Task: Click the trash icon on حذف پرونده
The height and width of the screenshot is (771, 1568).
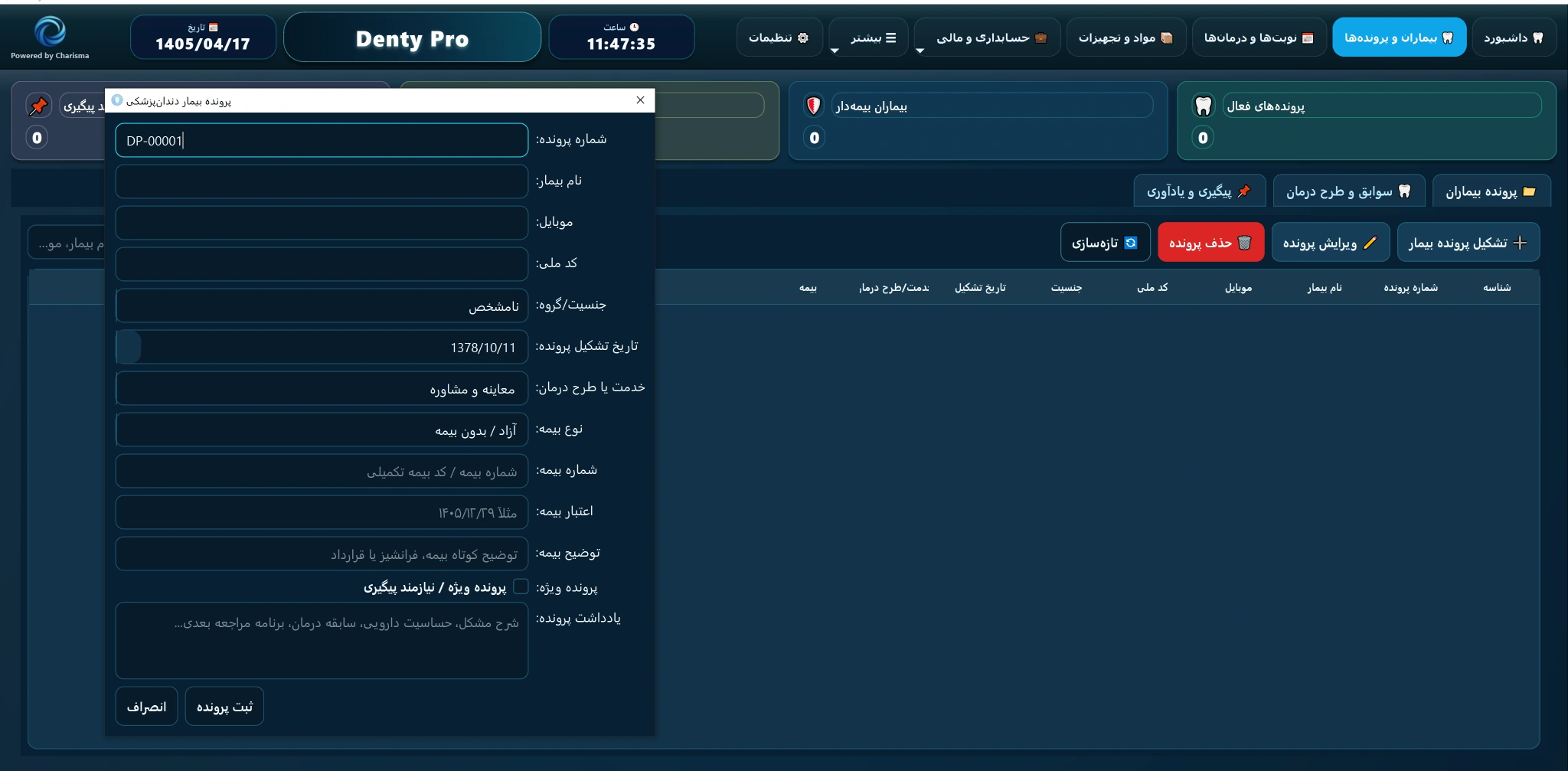Action: pos(1244,243)
